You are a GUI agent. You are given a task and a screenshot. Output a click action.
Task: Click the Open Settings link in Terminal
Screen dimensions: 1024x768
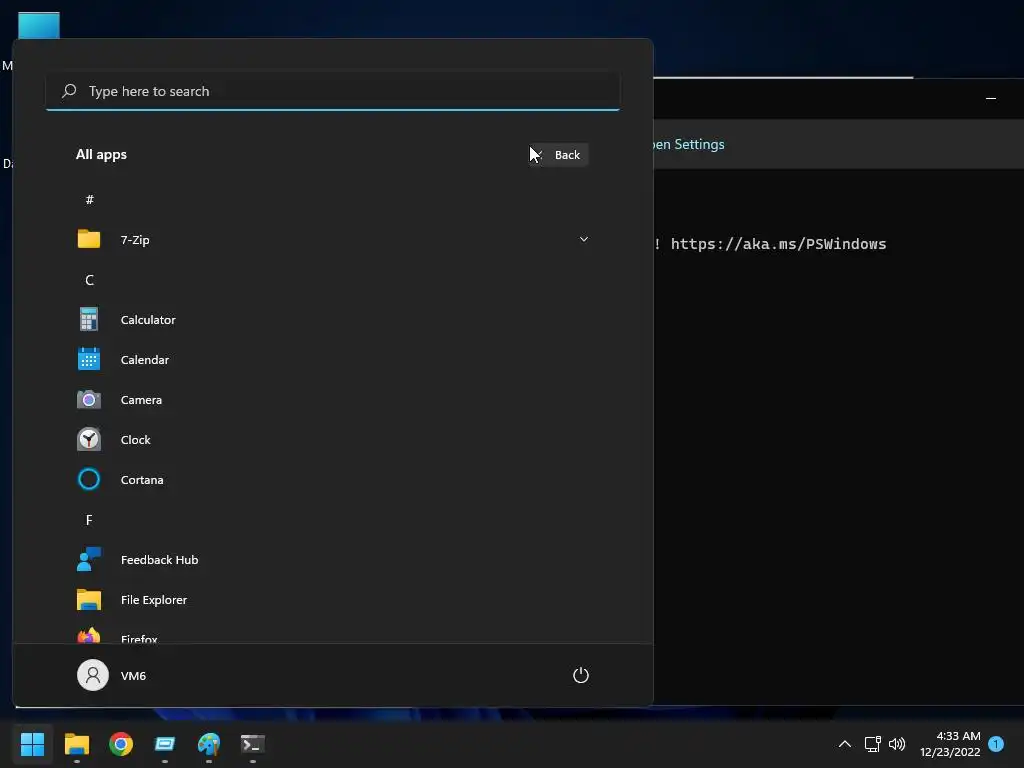coord(689,144)
